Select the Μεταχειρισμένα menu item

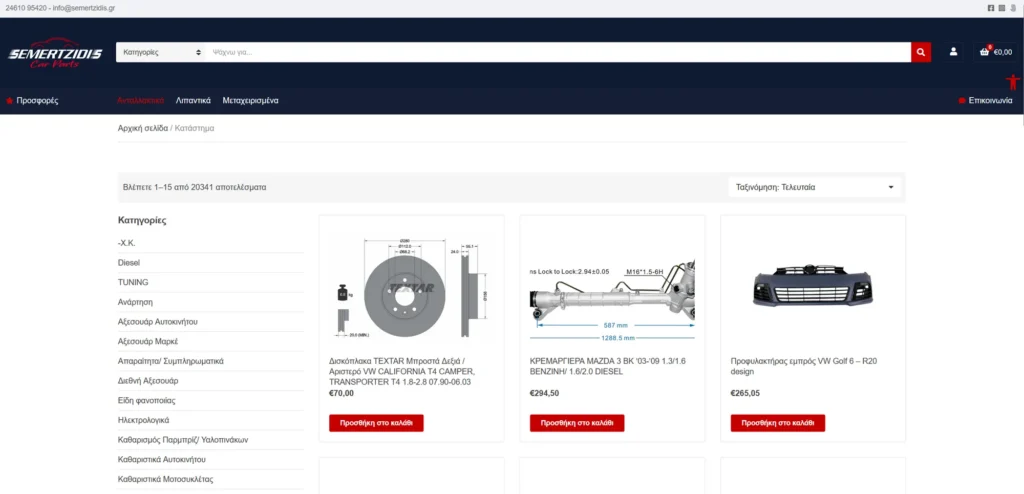pyautogui.click(x=250, y=101)
